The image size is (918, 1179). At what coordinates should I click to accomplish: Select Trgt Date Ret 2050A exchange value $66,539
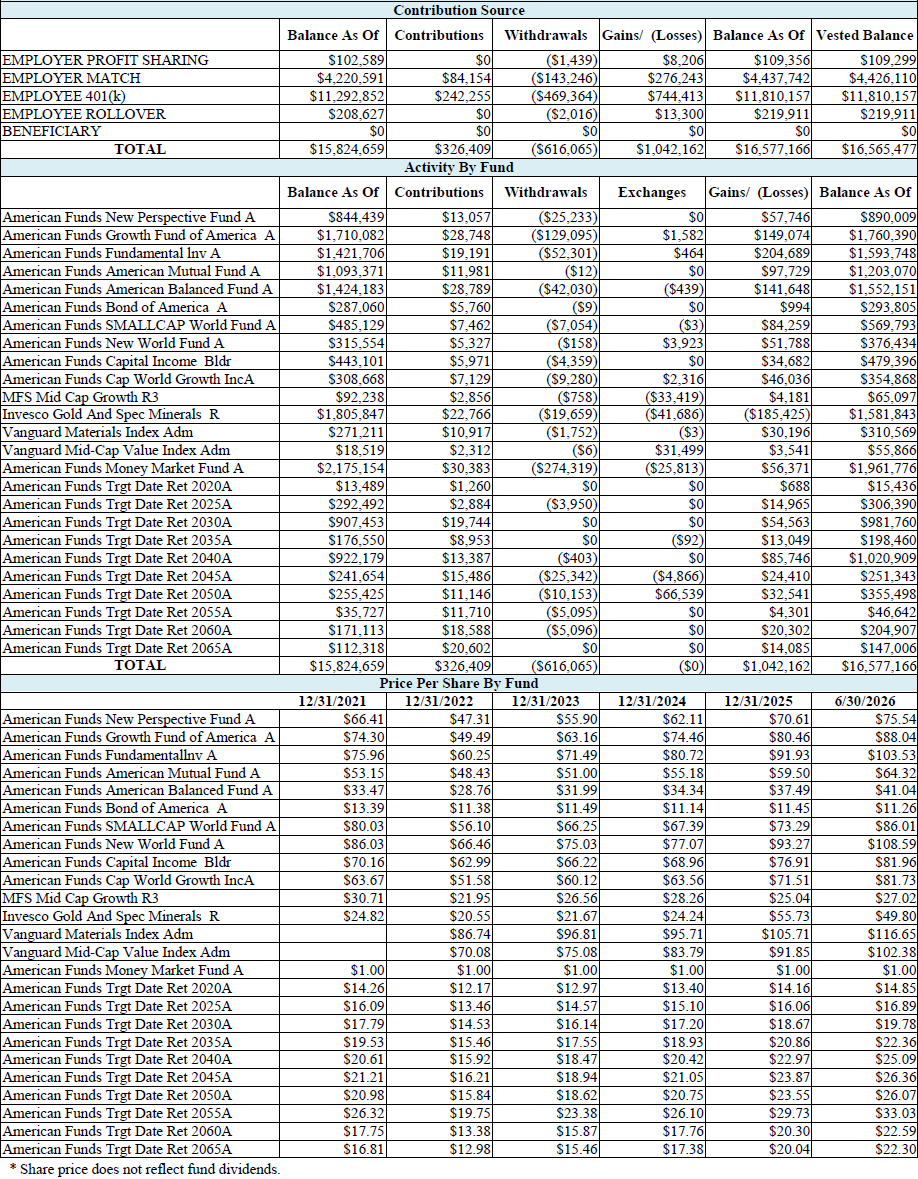tap(680, 594)
